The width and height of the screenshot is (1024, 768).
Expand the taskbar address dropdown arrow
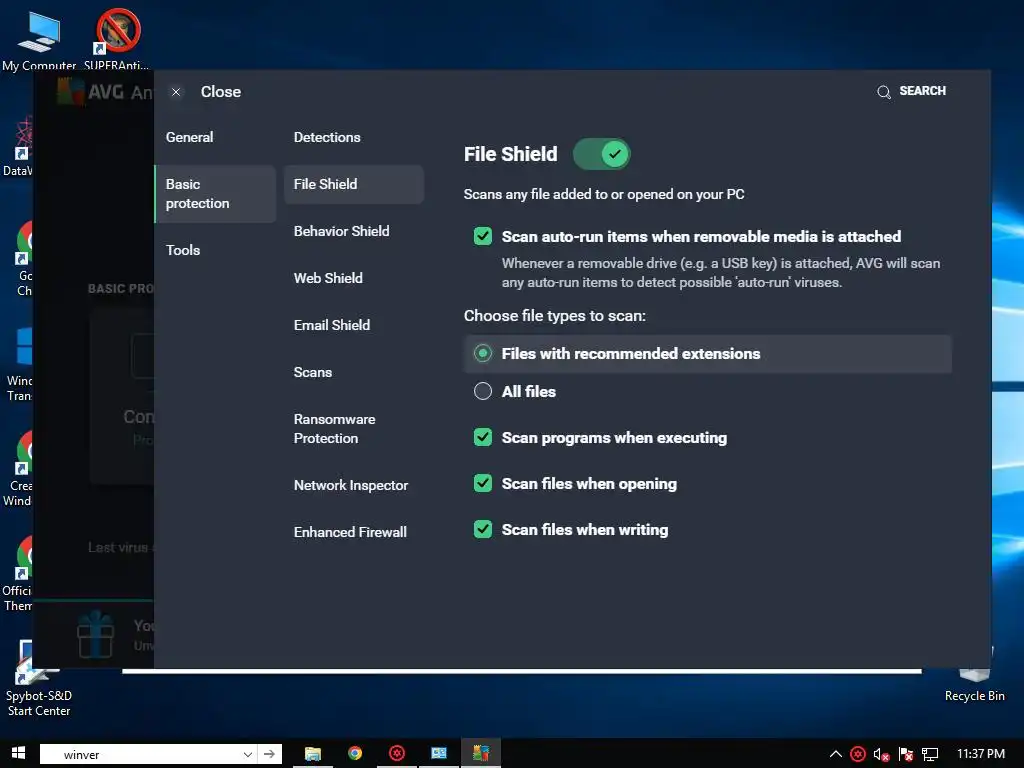pyautogui.click(x=248, y=754)
